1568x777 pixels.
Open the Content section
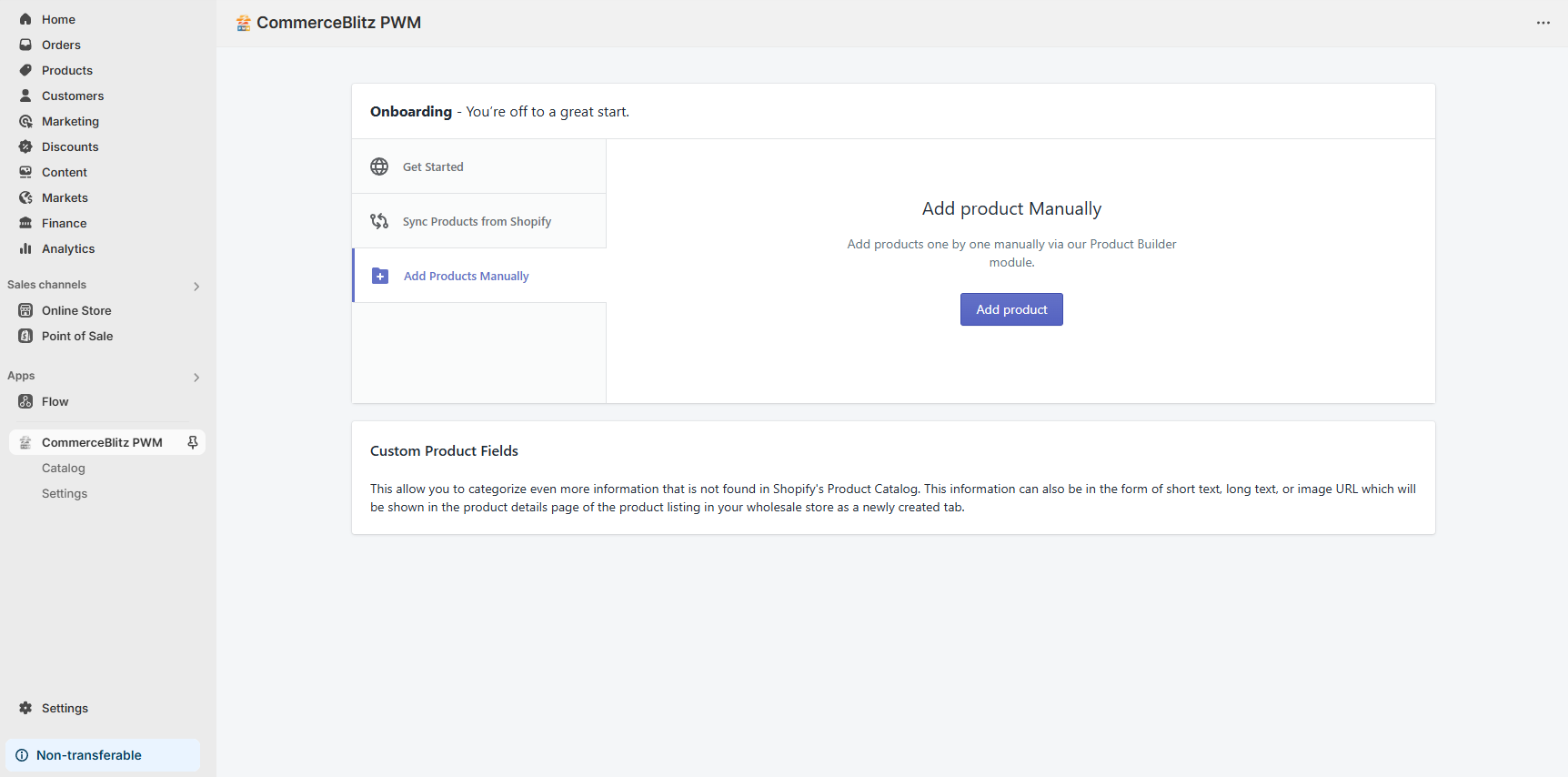point(65,172)
